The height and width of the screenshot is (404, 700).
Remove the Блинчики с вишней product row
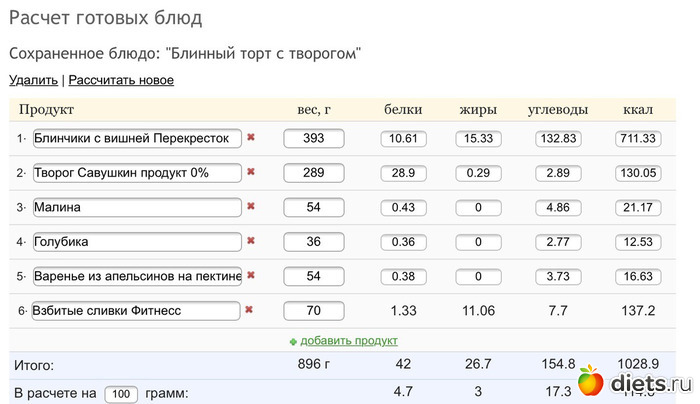point(251,138)
